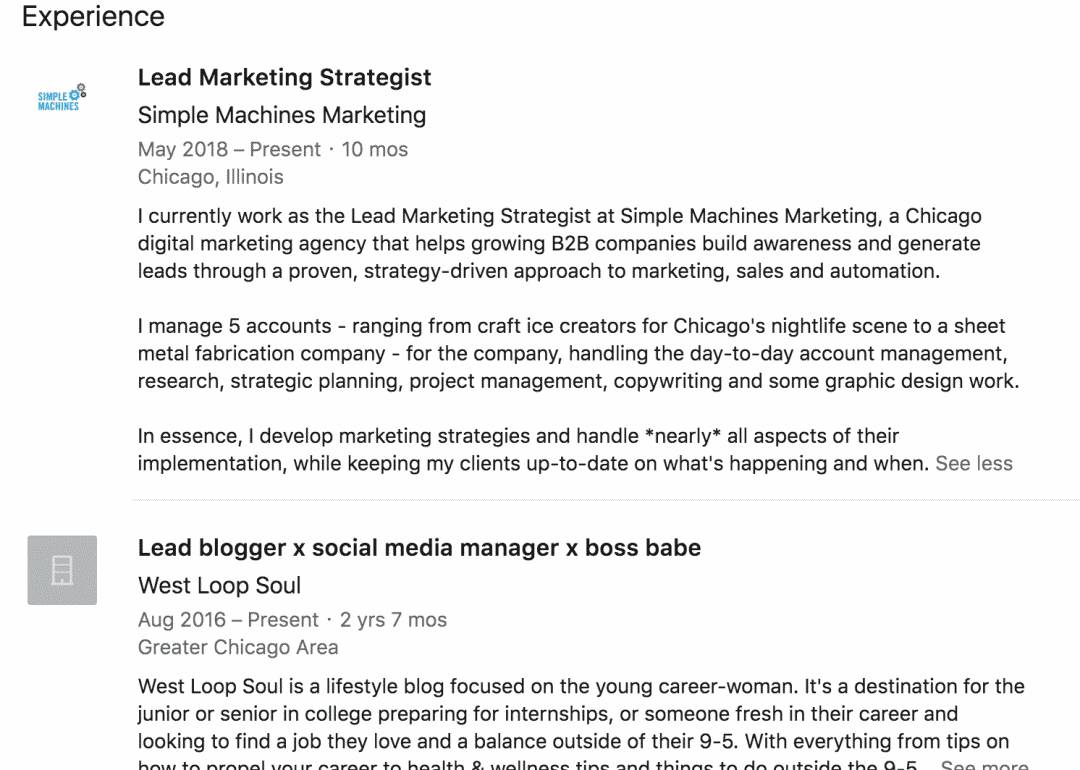Select the Greater Chicago Area location text

tap(239, 647)
